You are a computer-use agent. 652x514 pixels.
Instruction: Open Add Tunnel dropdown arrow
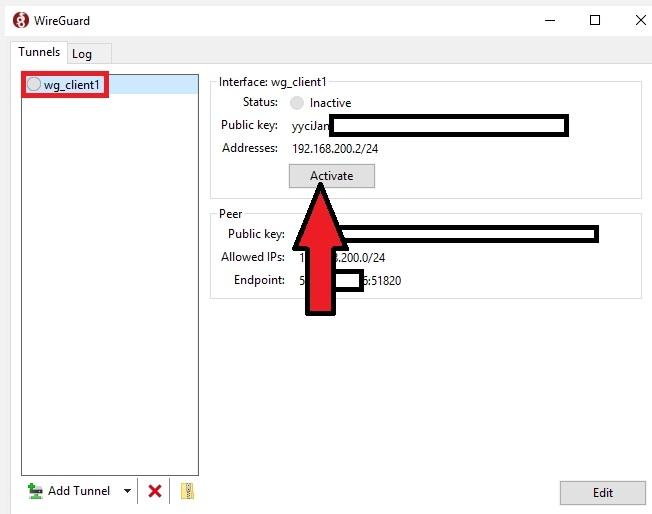127,491
